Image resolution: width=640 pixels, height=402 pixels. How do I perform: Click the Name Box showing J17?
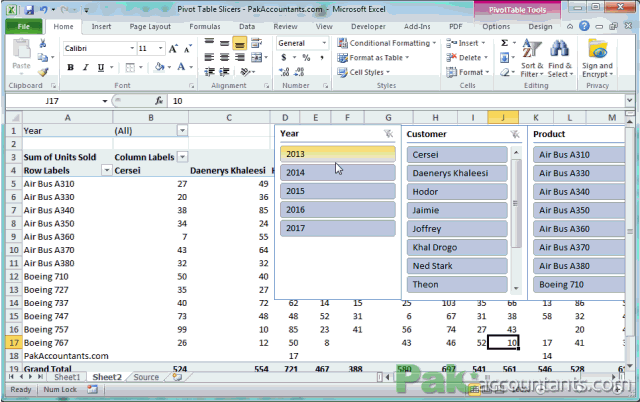(52, 101)
